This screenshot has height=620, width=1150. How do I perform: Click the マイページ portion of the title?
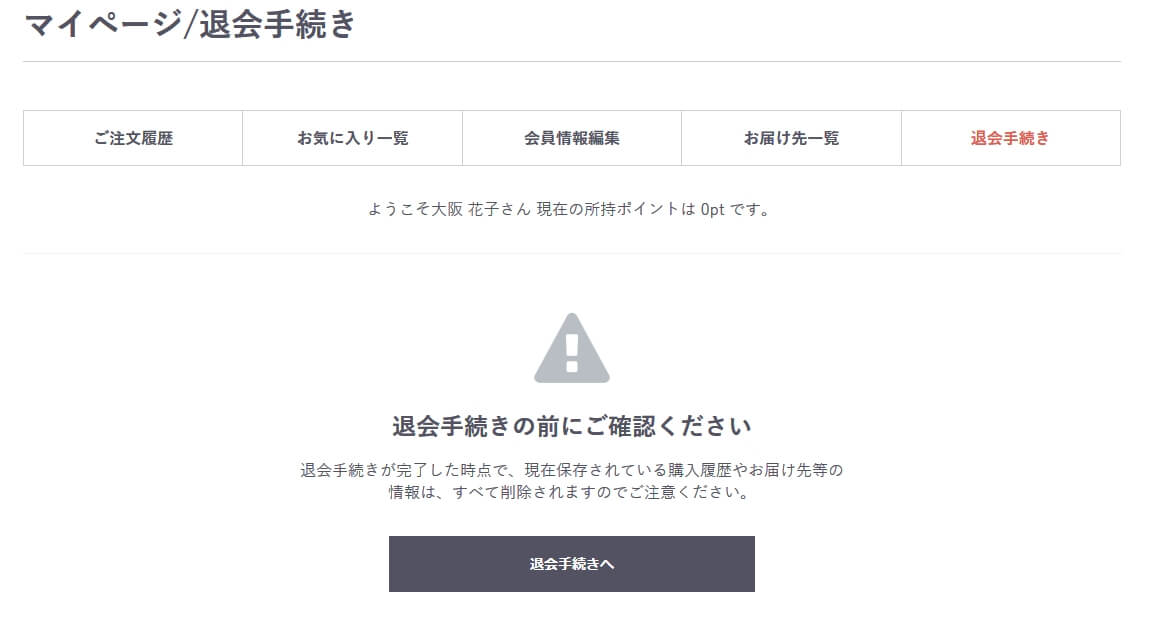point(102,23)
